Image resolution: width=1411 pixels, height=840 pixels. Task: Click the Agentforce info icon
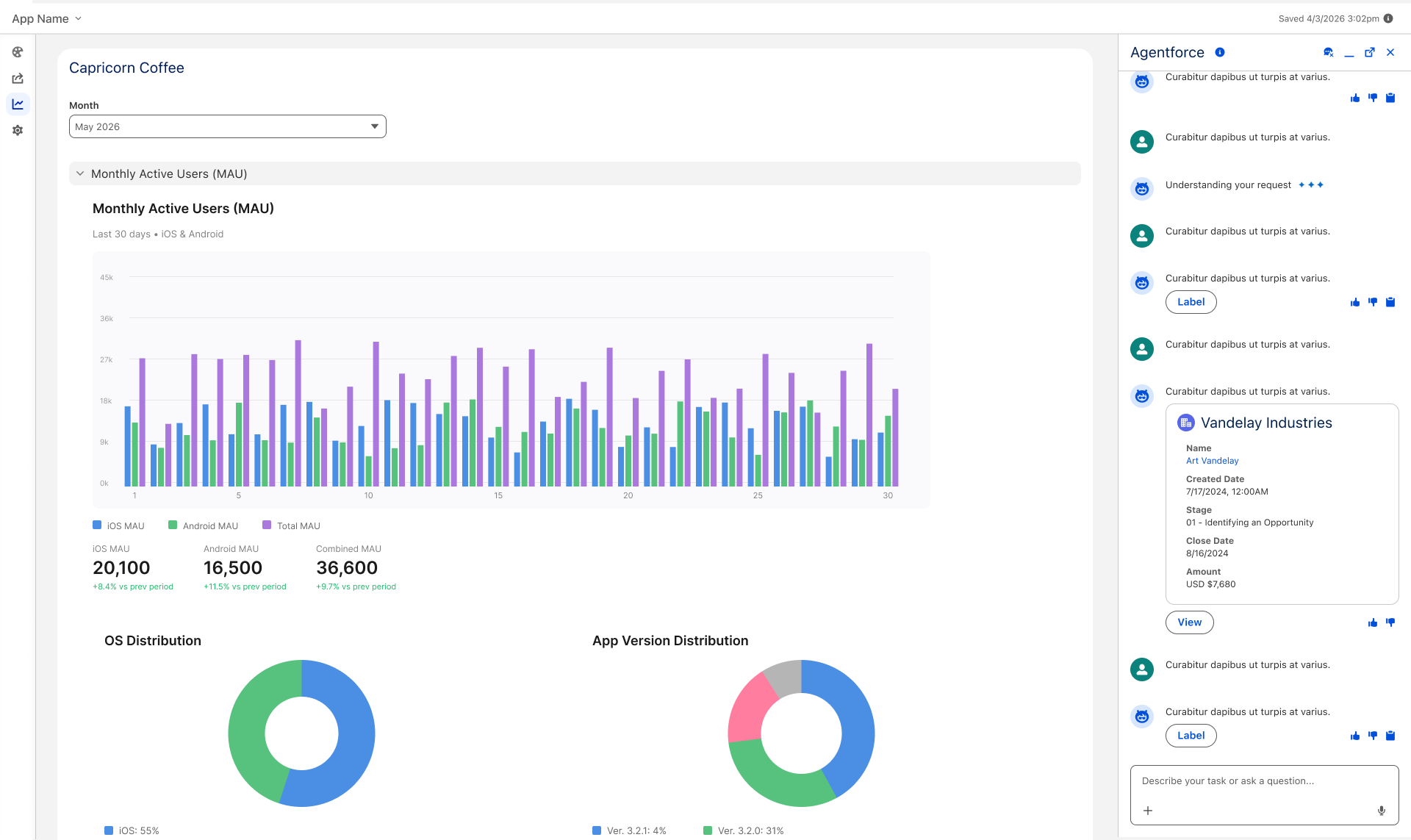(x=1220, y=52)
